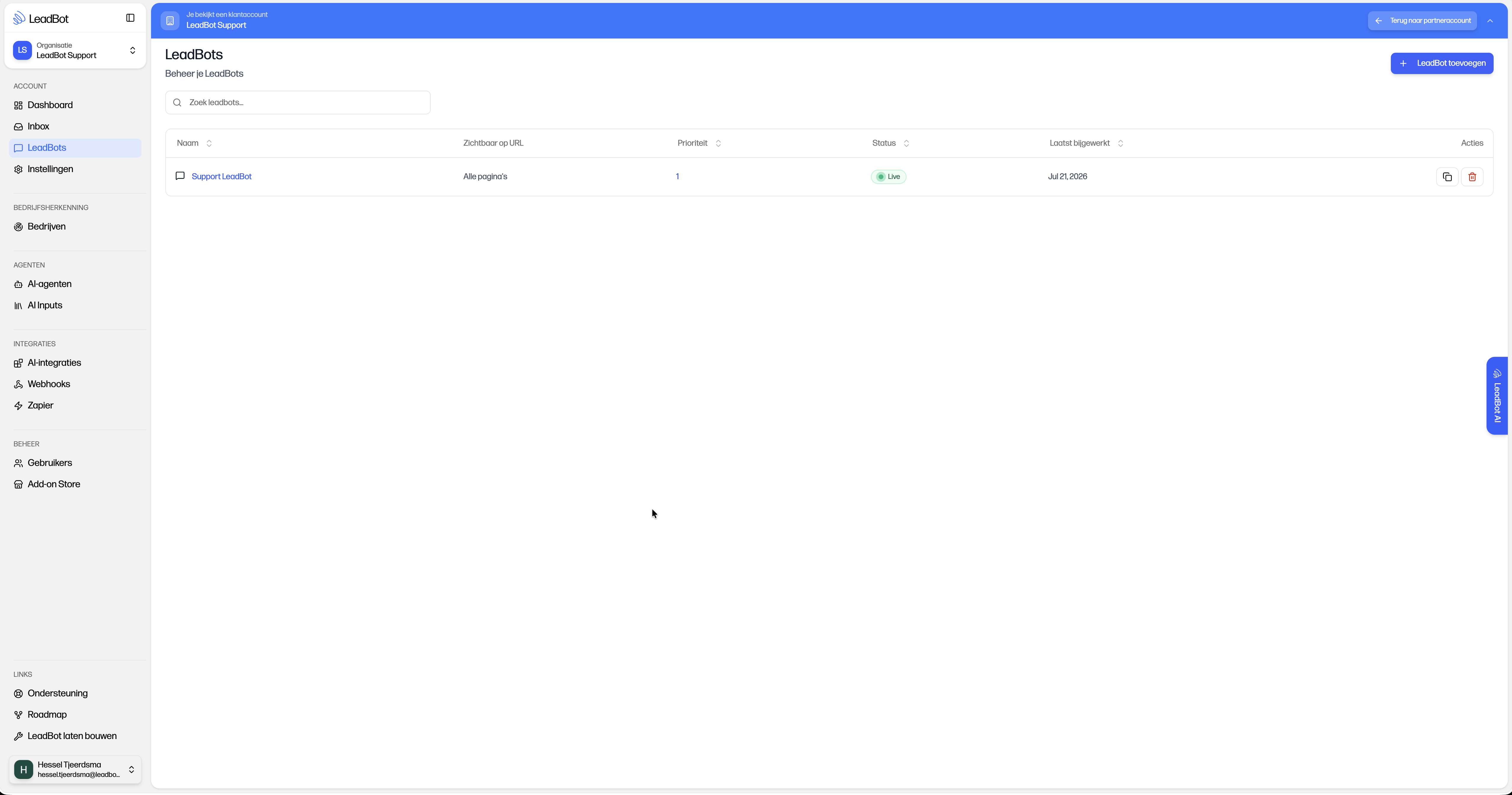Sort by Laatst bijgewerkt column

click(x=1087, y=143)
